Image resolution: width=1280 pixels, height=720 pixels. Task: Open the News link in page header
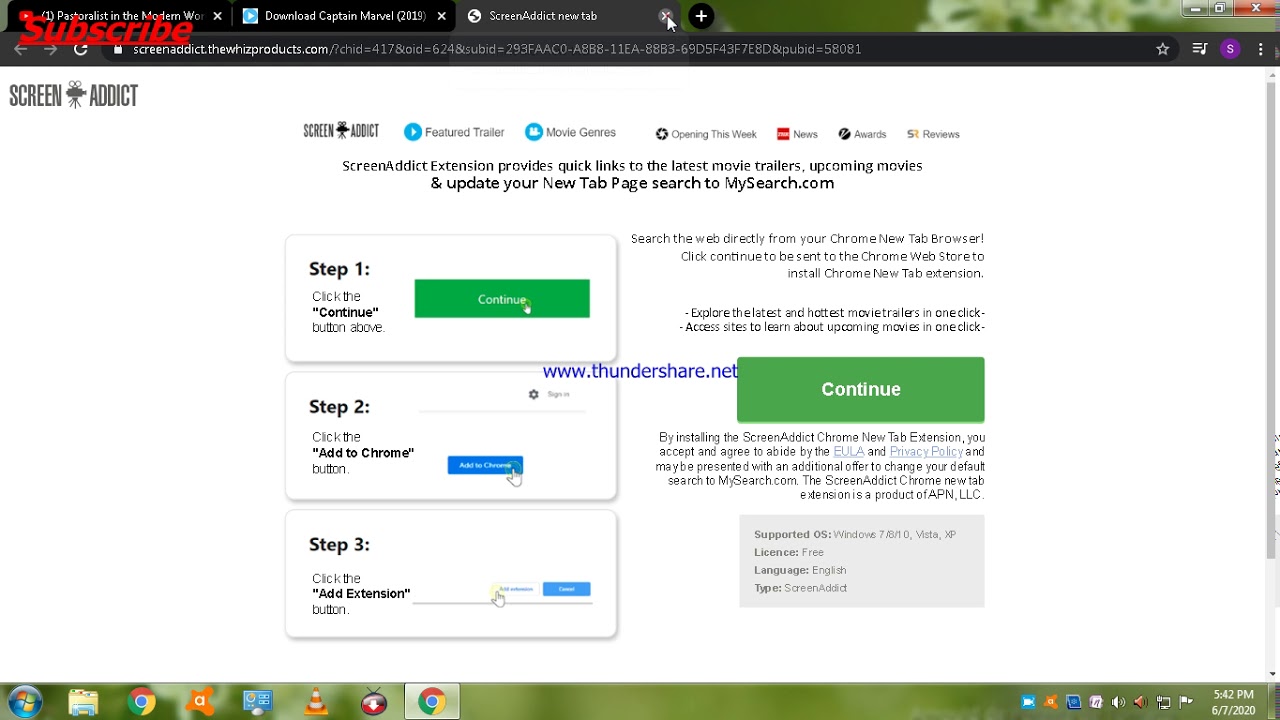coord(797,134)
